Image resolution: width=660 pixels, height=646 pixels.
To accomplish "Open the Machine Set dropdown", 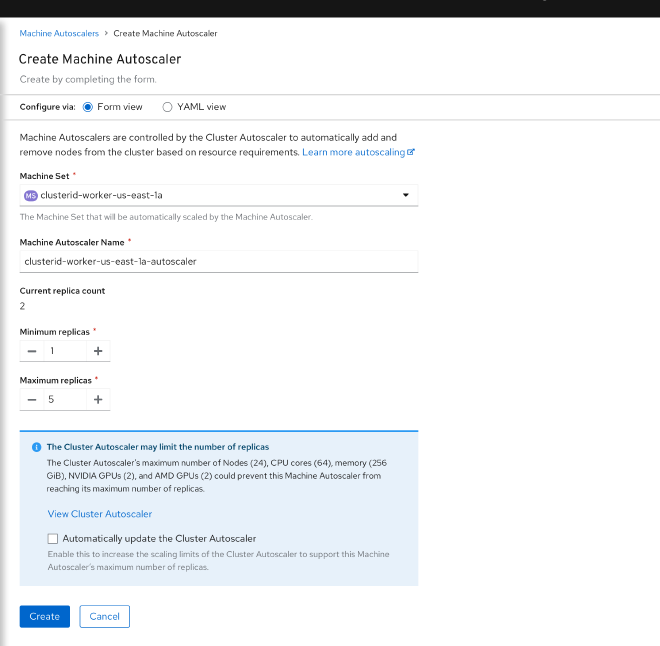I will (219, 195).
